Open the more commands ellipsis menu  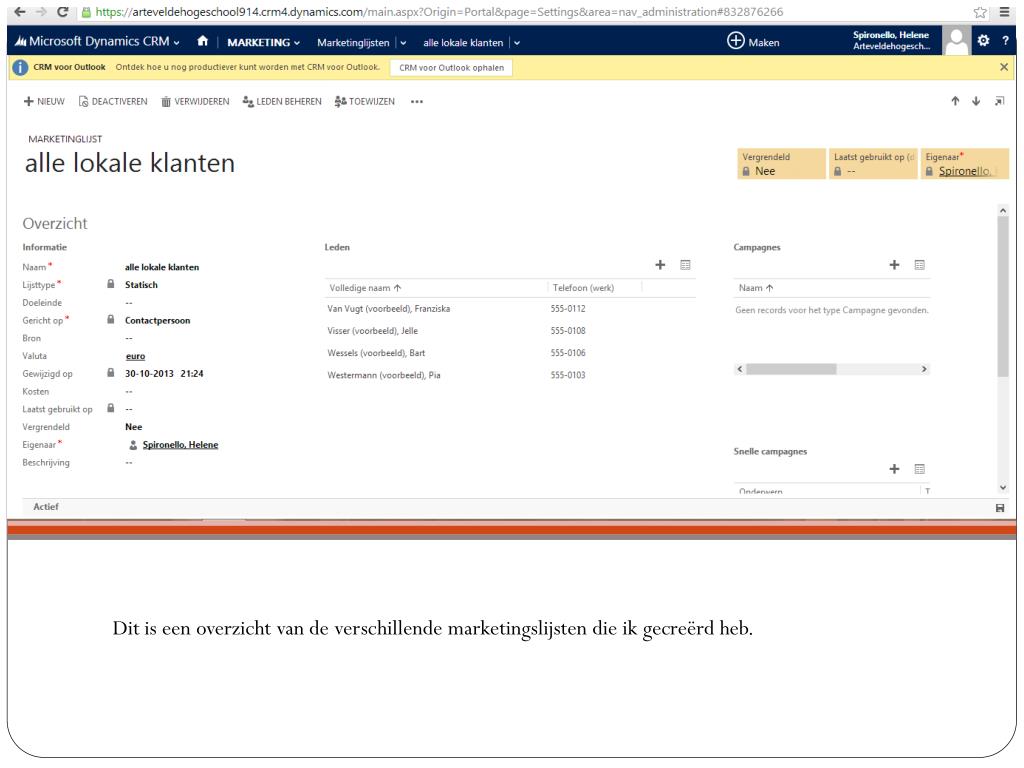(416, 102)
